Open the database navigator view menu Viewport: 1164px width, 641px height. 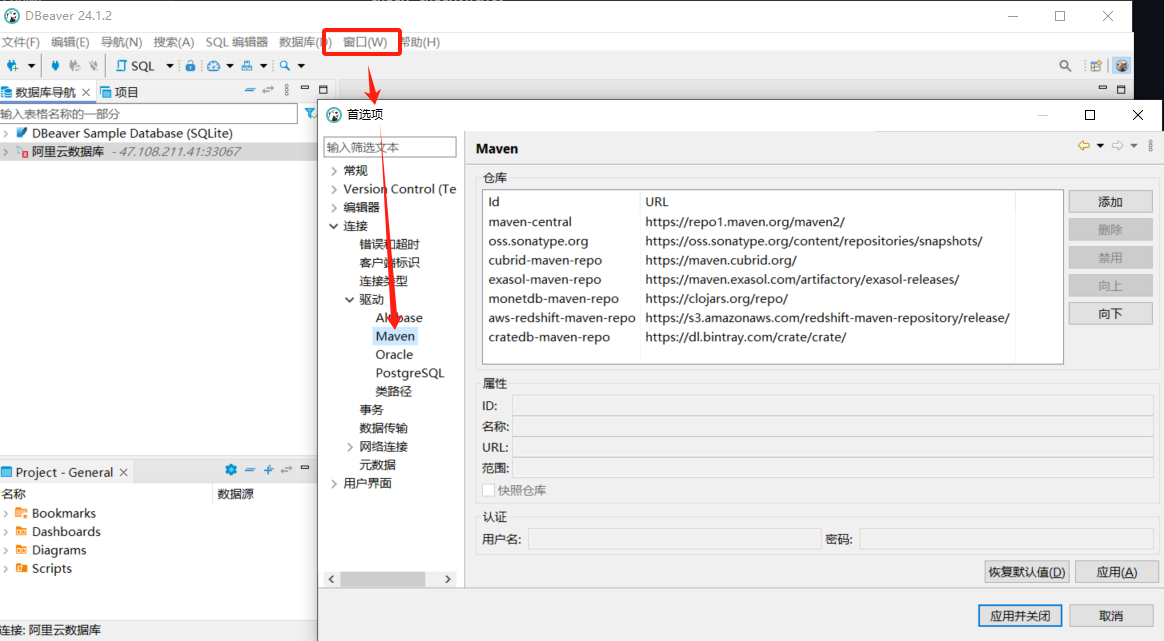click(x=287, y=90)
